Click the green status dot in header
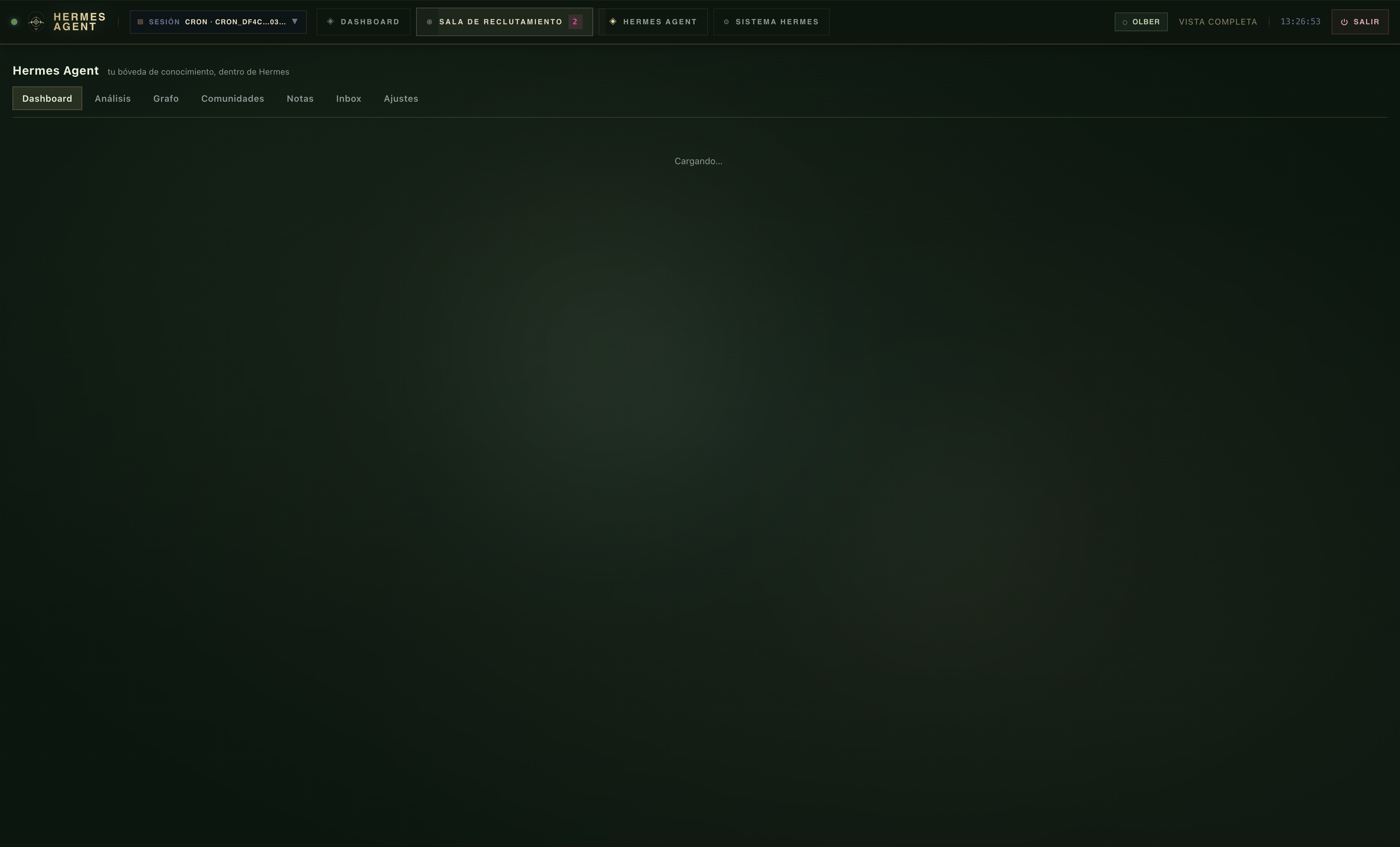 coord(14,22)
